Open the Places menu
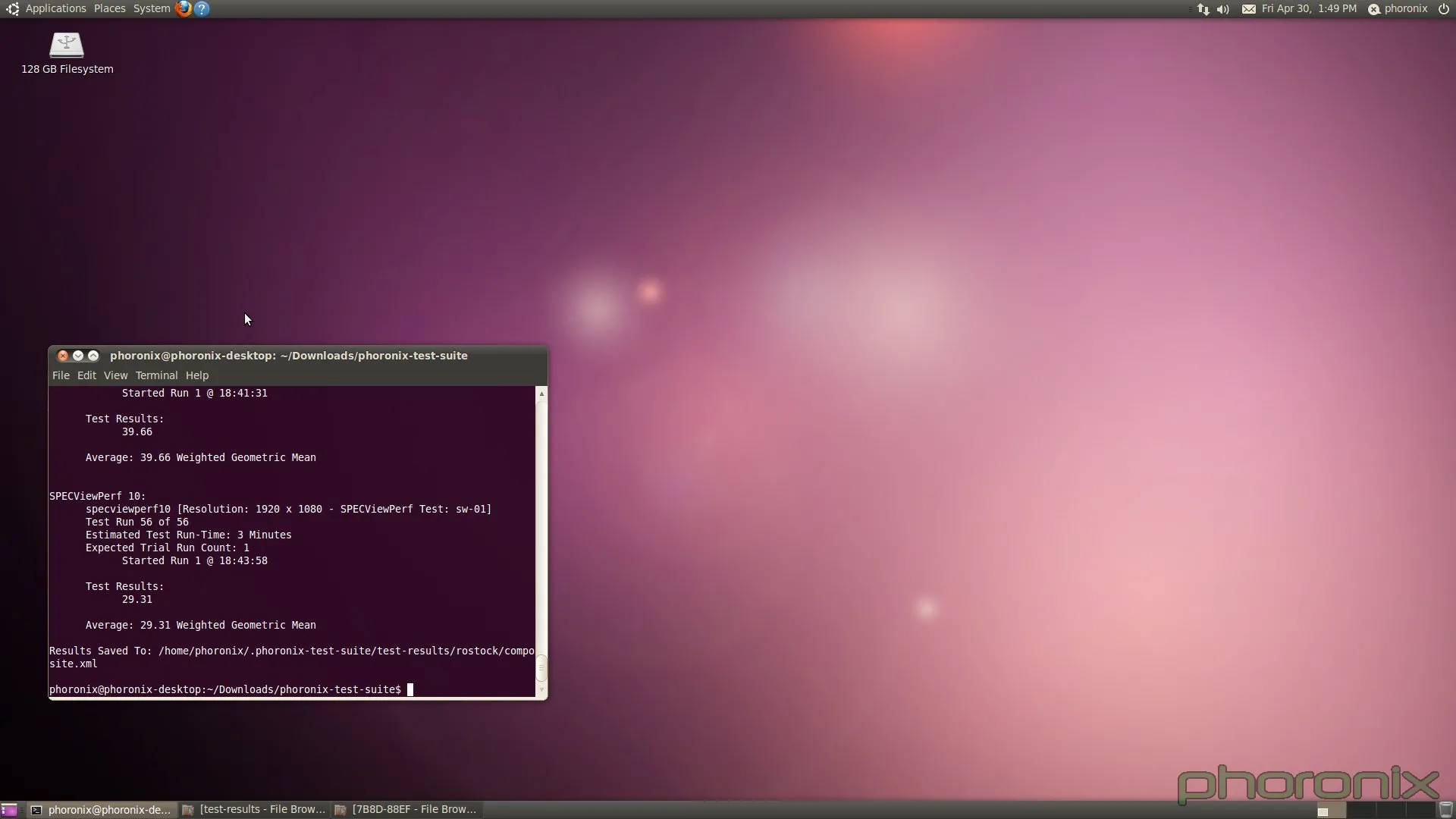 pyautogui.click(x=109, y=8)
